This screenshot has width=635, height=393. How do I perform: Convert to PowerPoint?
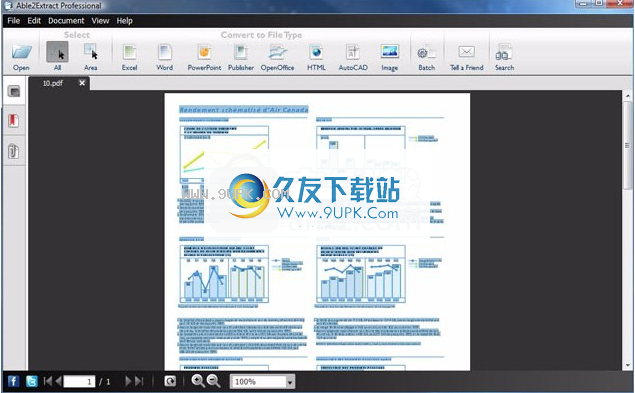coord(204,57)
